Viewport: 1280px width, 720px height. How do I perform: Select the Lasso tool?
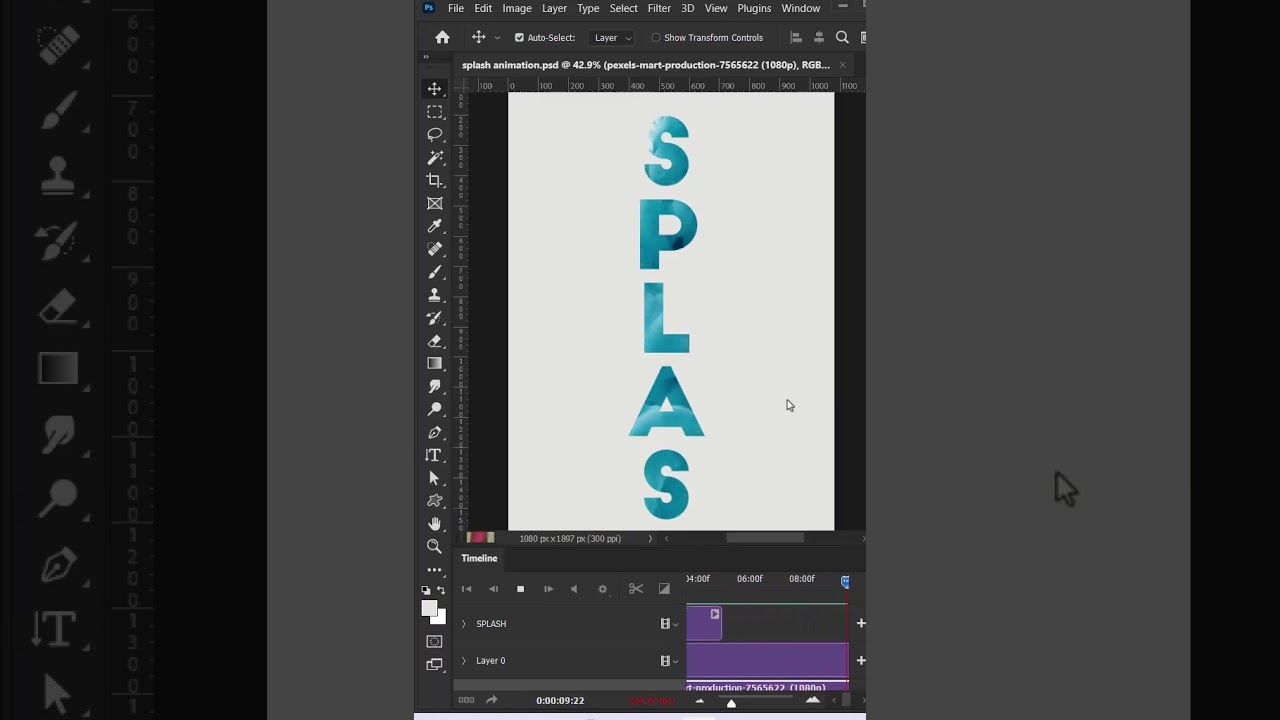click(434, 135)
